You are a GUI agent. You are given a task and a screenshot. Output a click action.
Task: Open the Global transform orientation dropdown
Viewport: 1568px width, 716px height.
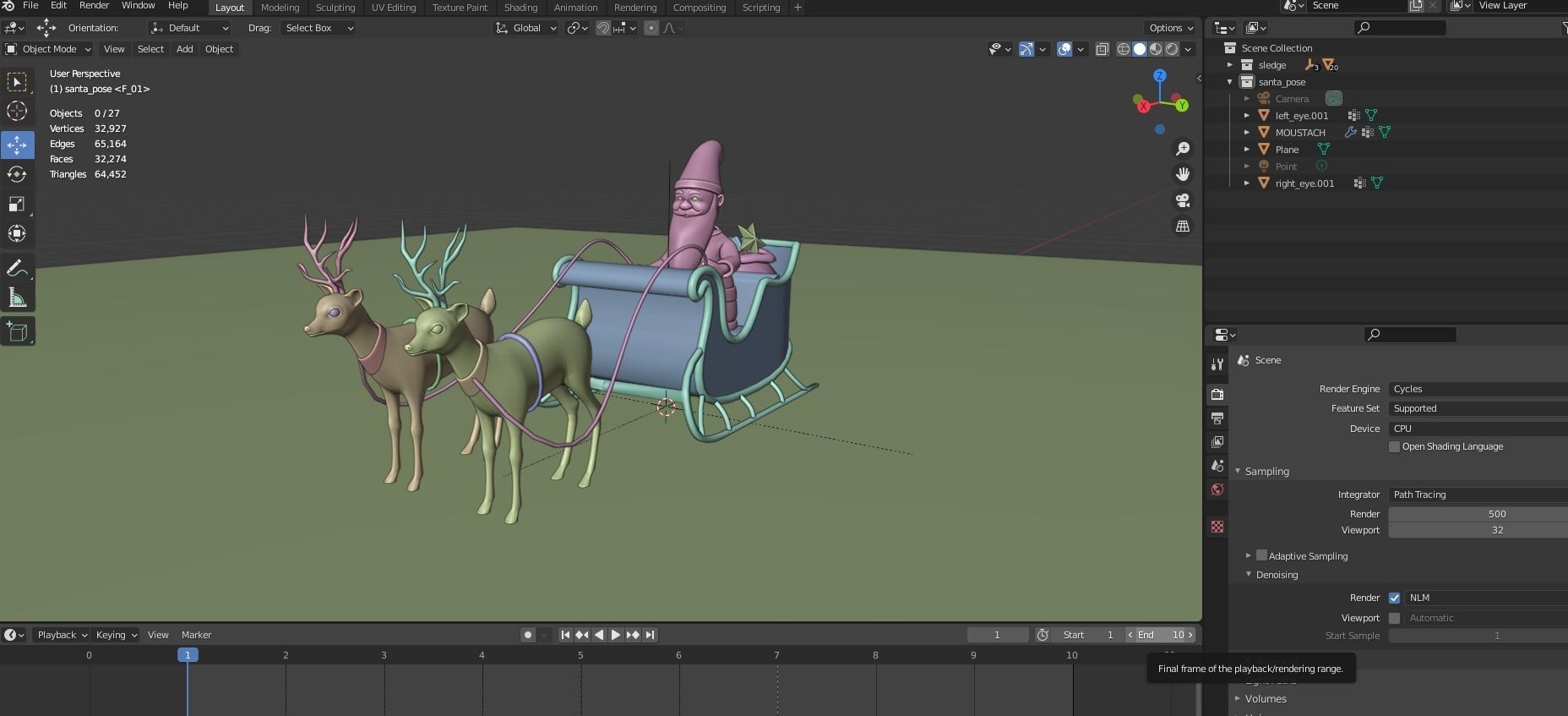pyautogui.click(x=526, y=28)
